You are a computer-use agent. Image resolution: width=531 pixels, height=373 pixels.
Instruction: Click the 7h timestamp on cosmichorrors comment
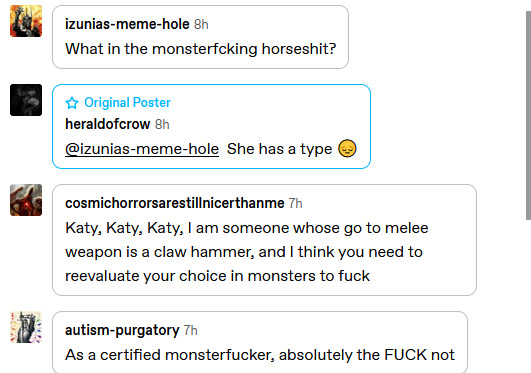(x=295, y=204)
